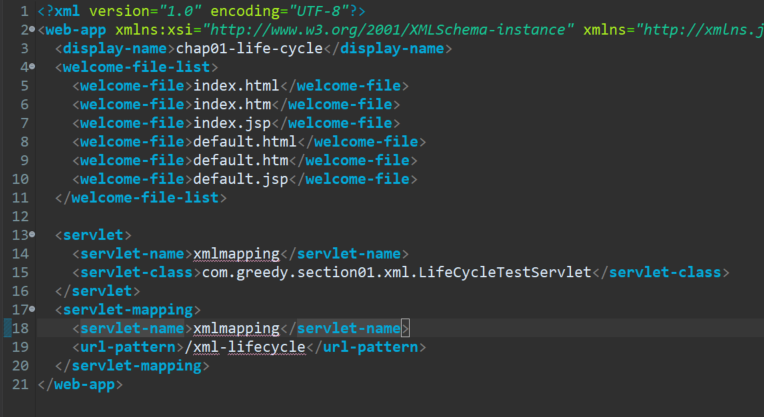This screenshot has width=764, height=417.
Task: Click default.html welcome file entry
Action: (x=245, y=142)
